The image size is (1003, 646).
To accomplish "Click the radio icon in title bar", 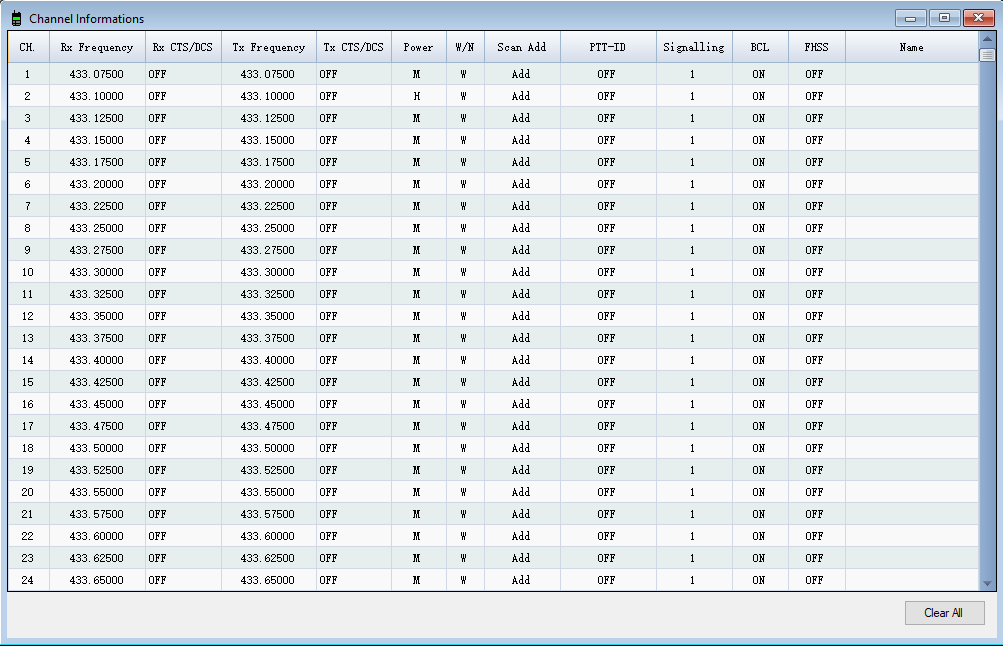I will (x=16, y=18).
